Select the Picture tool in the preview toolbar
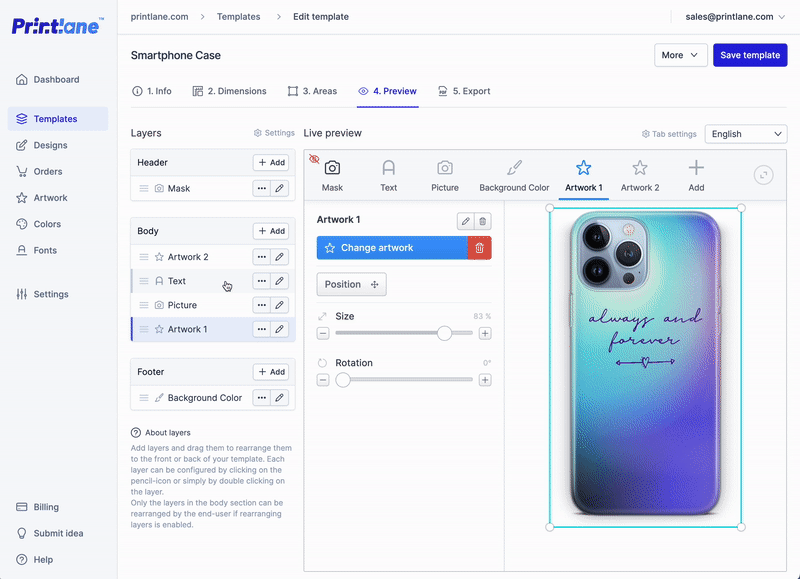 444,172
